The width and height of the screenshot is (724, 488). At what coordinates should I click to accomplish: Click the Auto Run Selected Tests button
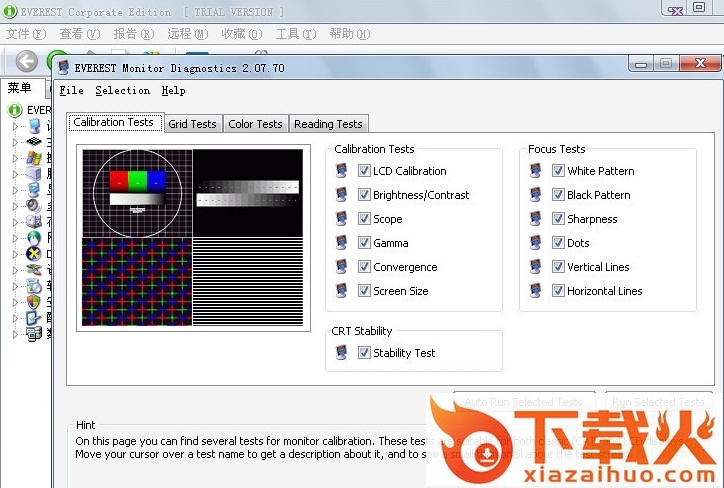coord(524,402)
